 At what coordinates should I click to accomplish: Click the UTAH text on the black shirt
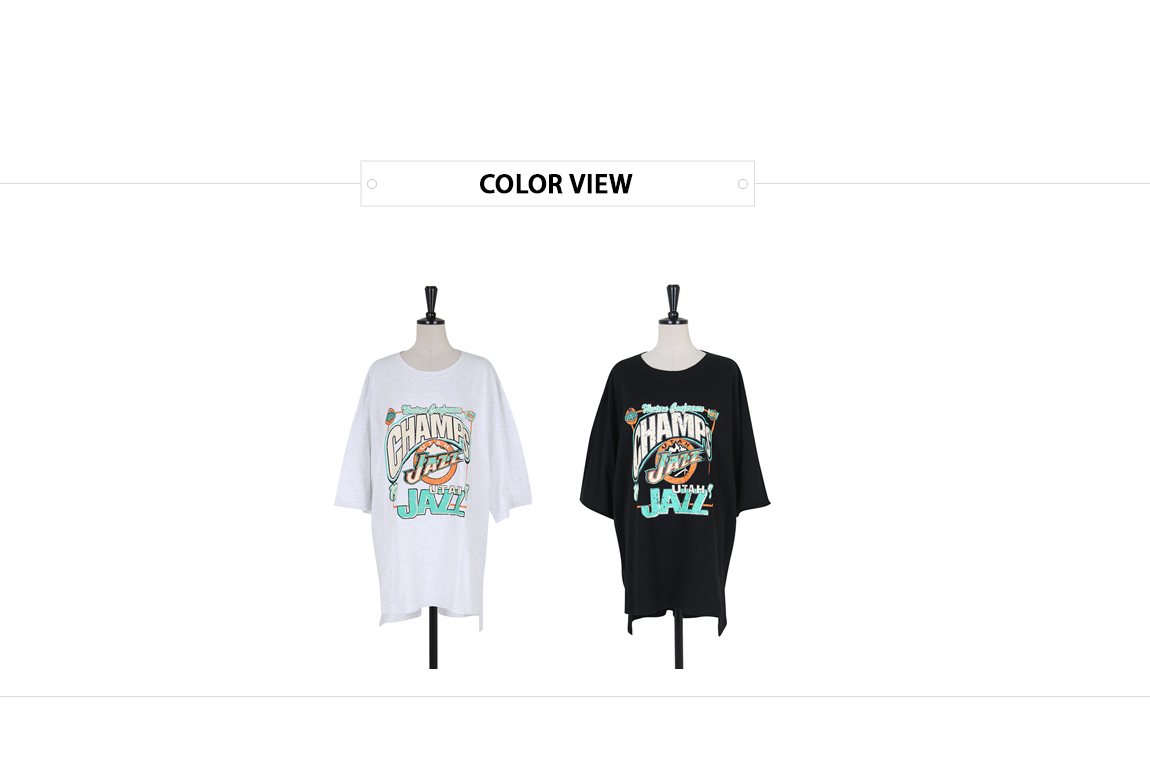(689, 488)
